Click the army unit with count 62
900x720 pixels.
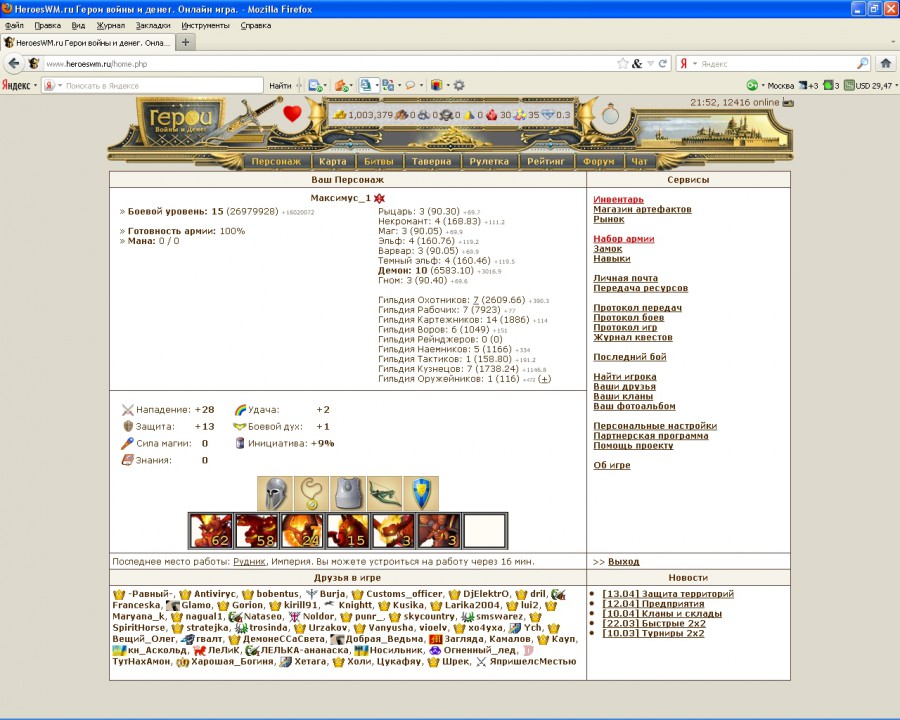(211, 531)
